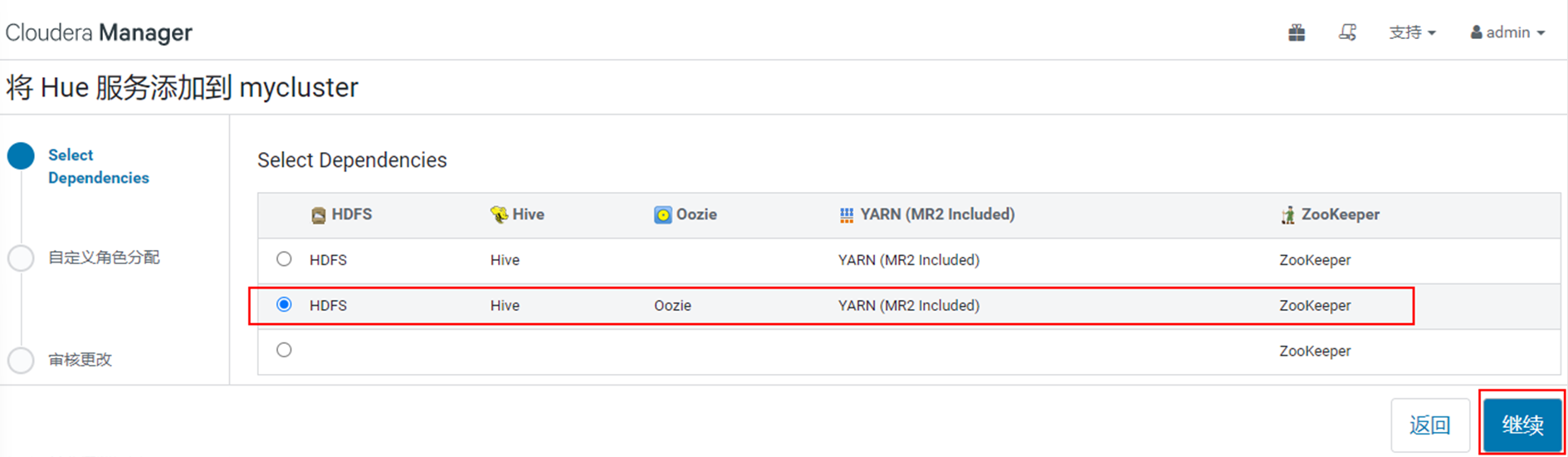This screenshot has height=457, width=1568.
Task: Click the 自定义角色分配 step circle
Action: (21, 258)
